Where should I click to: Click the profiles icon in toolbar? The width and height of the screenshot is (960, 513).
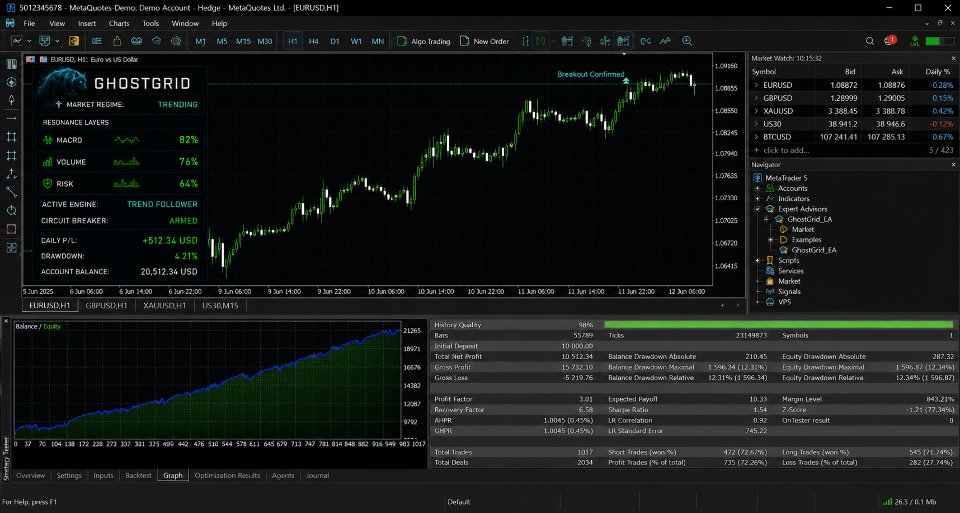[45, 41]
